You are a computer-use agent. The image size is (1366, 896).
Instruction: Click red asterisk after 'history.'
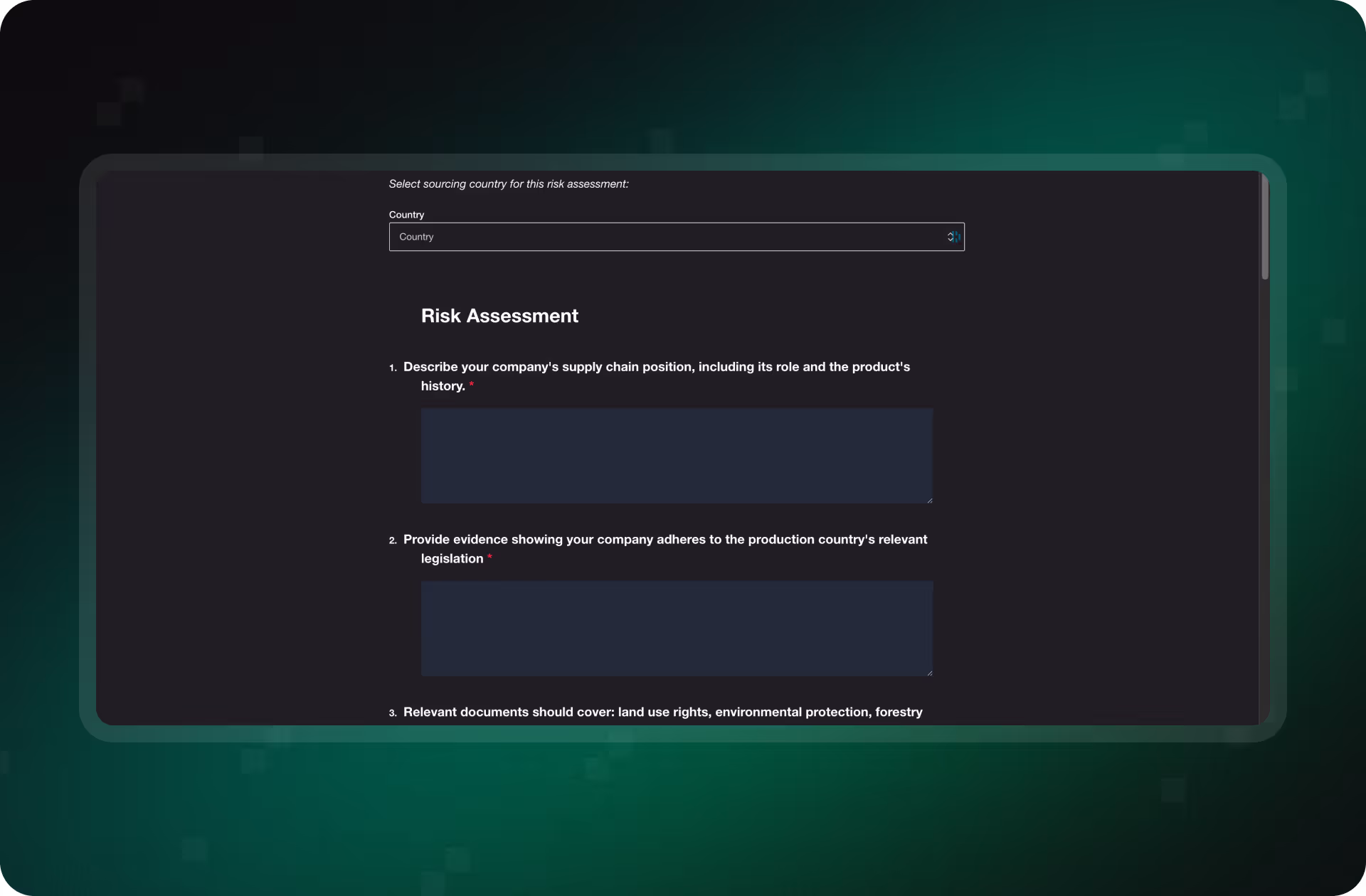[471, 385]
